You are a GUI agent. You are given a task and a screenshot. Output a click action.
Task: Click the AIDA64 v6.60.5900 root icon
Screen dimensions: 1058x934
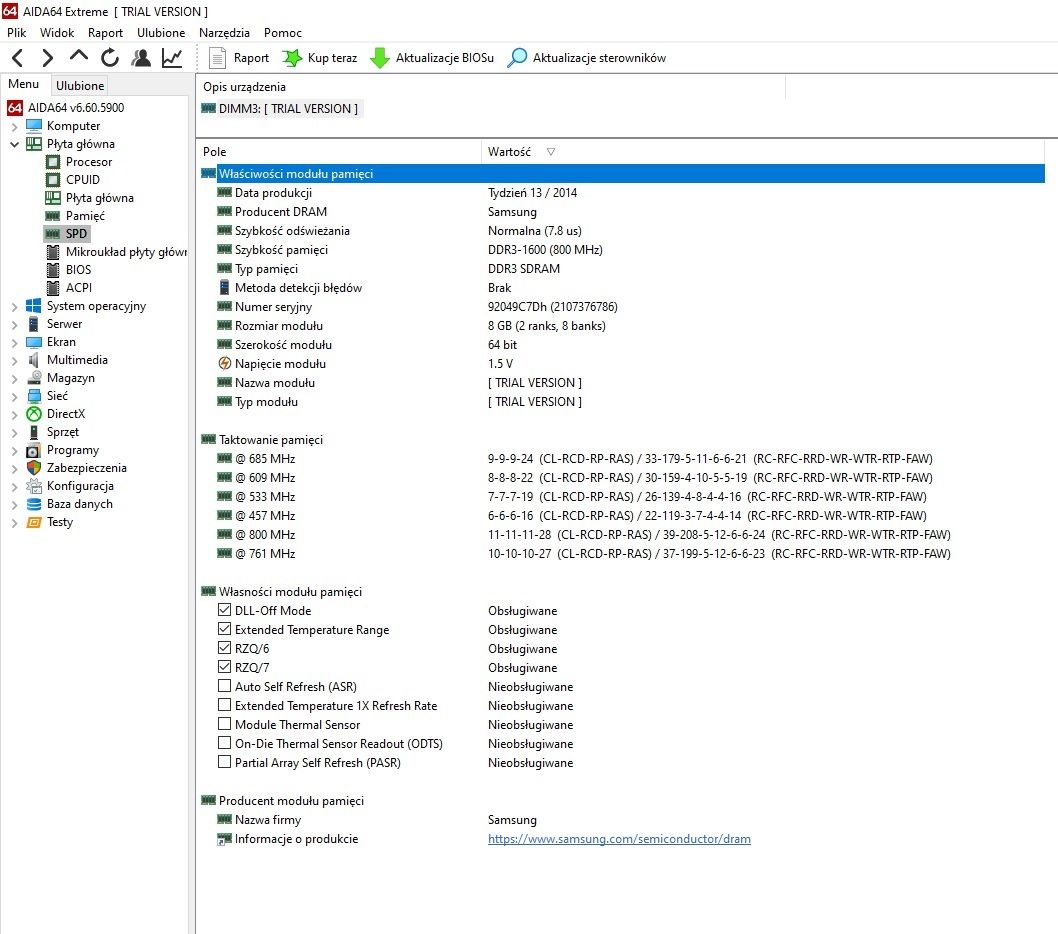coord(15,107)
